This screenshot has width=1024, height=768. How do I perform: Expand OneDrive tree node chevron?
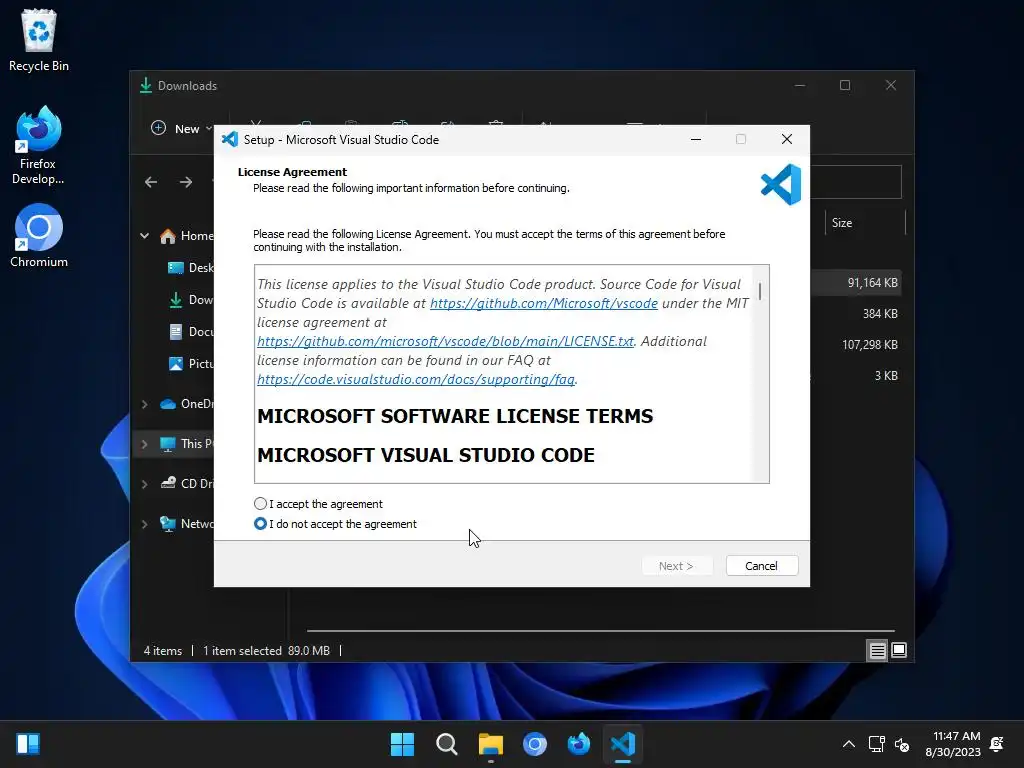(x=144, y=404)
